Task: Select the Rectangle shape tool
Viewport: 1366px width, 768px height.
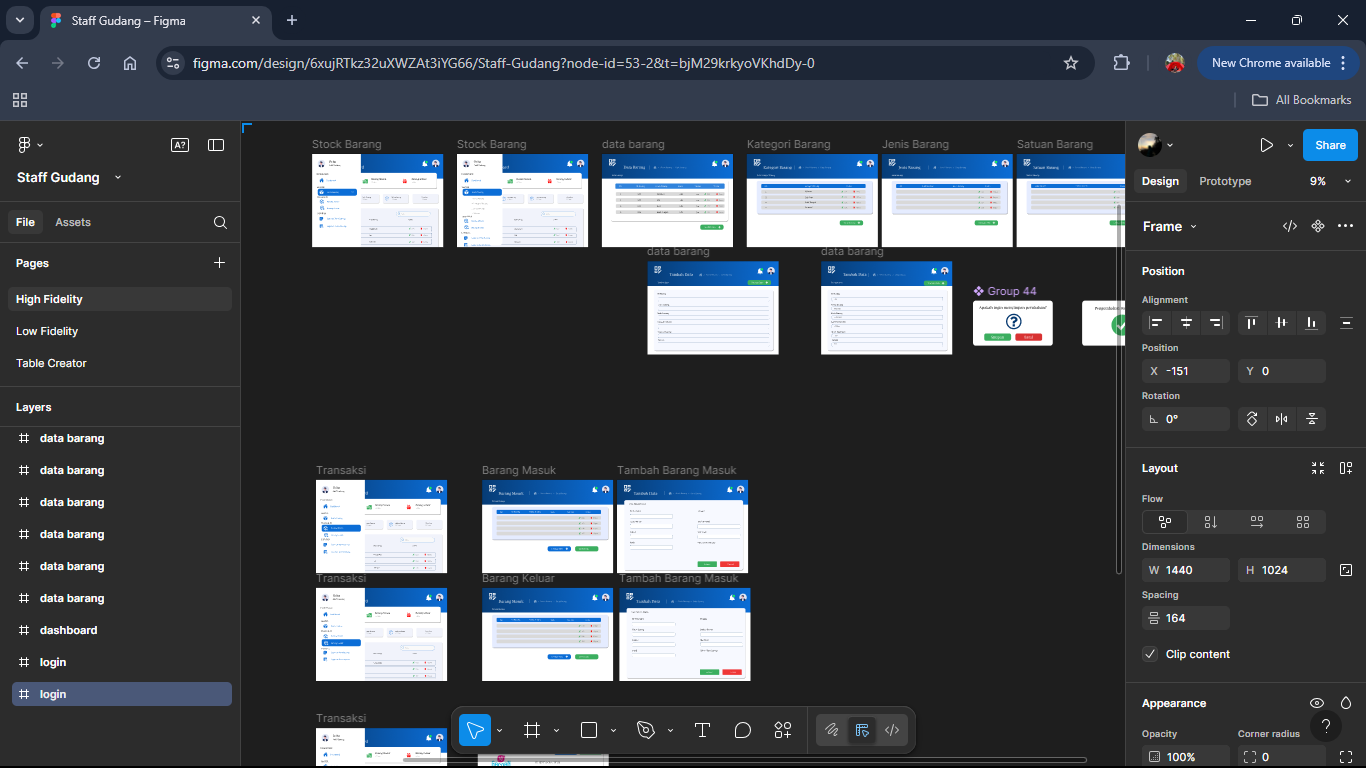Action: pyautogui.click(x=589, y=730)
